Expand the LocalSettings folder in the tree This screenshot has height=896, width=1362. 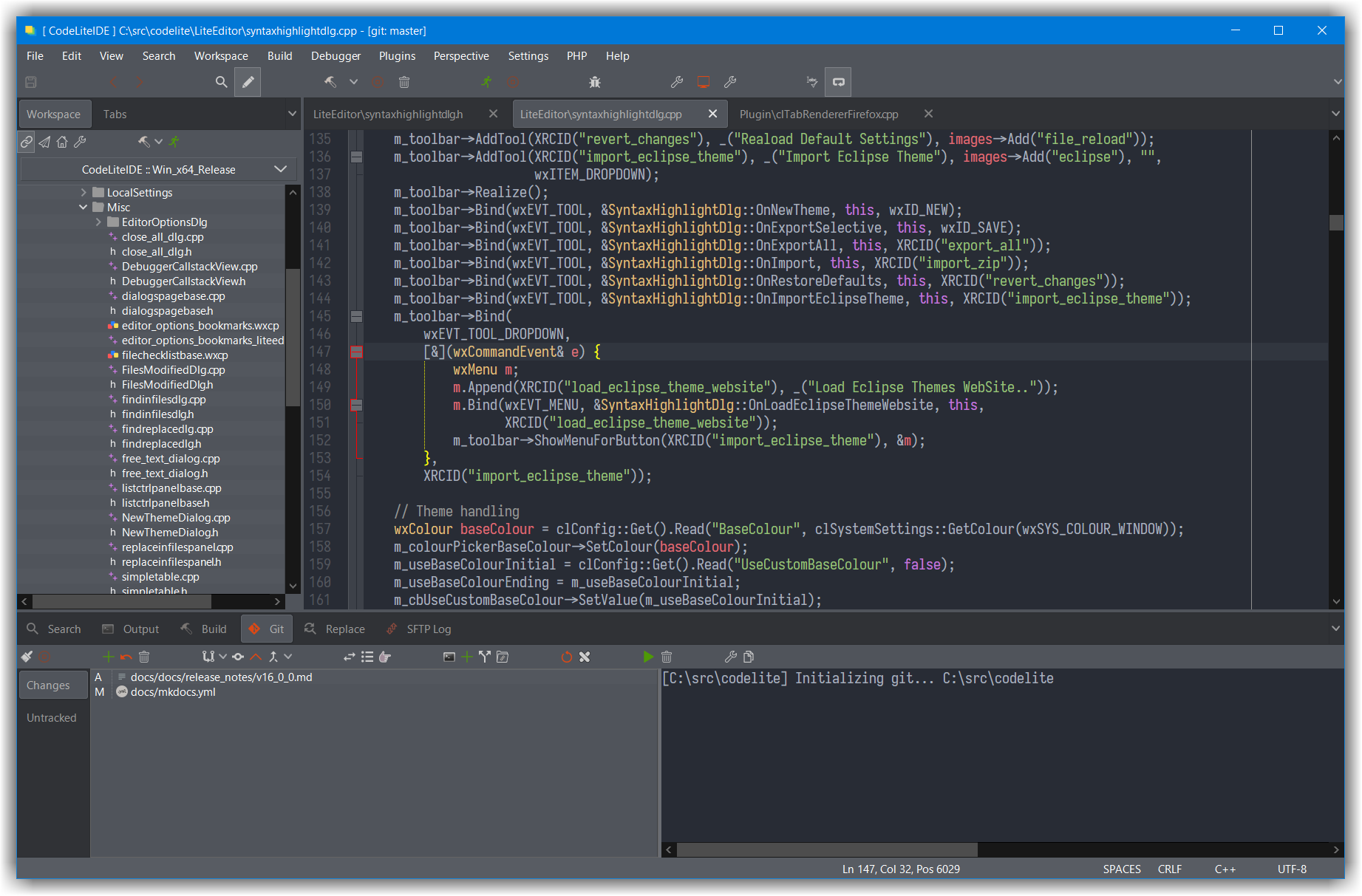pyautogui.click(x=85, y=192)
